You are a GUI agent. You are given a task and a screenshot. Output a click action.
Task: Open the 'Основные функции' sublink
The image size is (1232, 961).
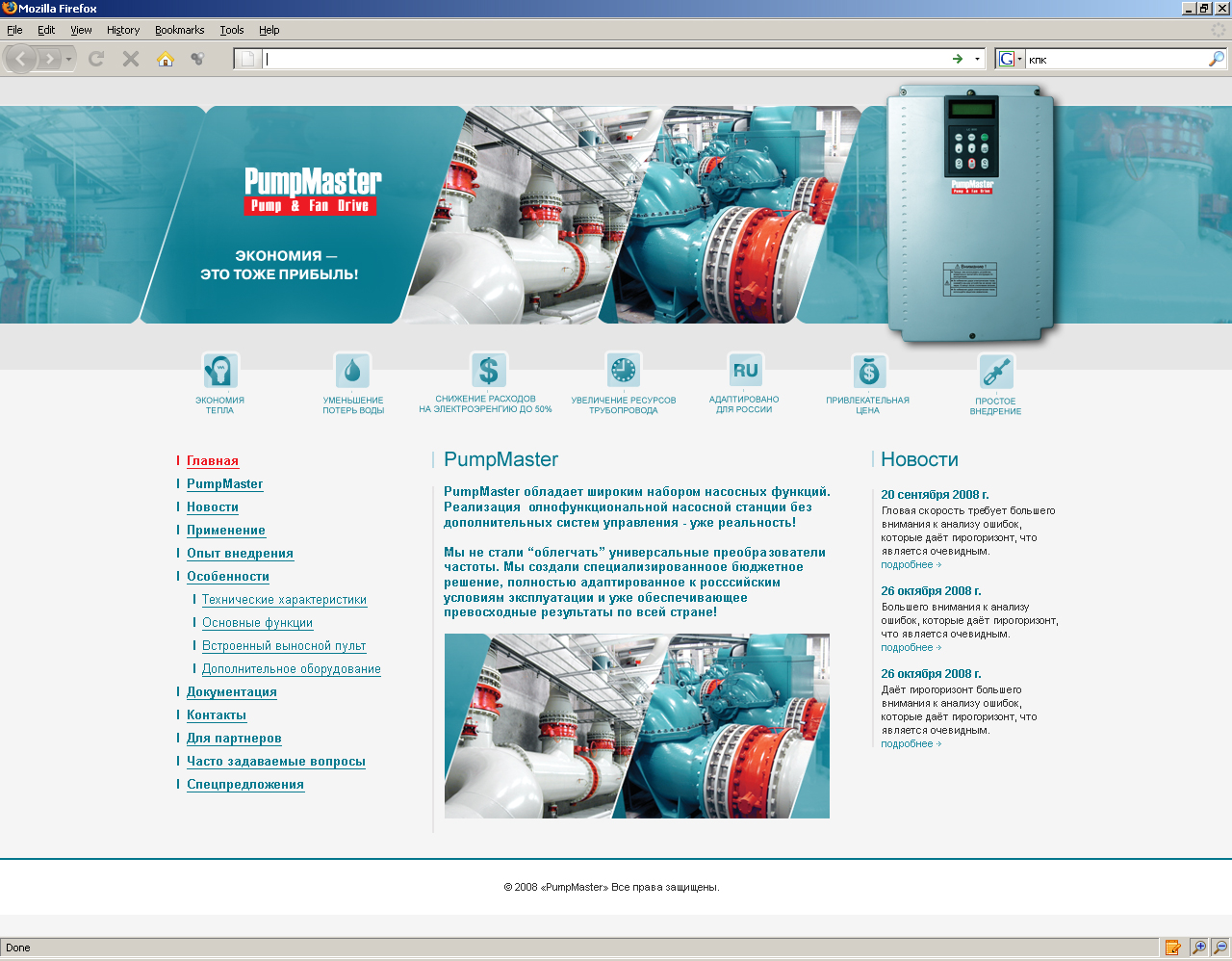pyautogui.click(x=257, y=623)
